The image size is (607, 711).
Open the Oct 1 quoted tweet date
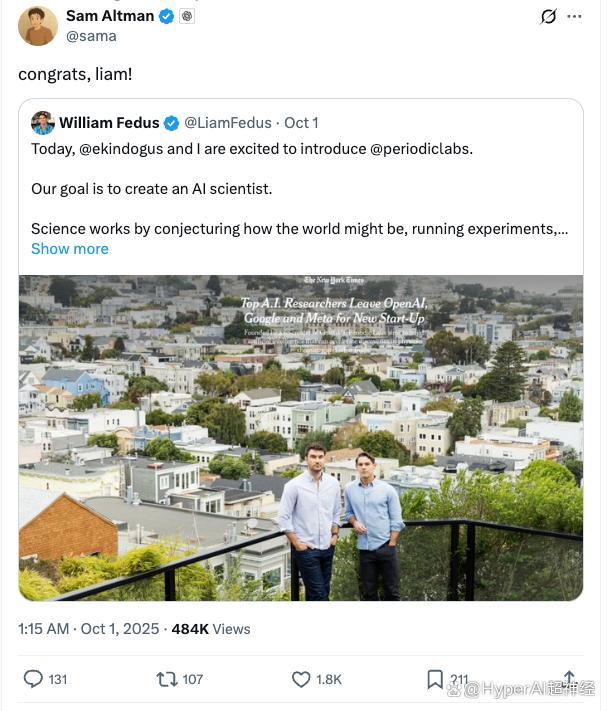pyautogui.click(x=301, y=123)
